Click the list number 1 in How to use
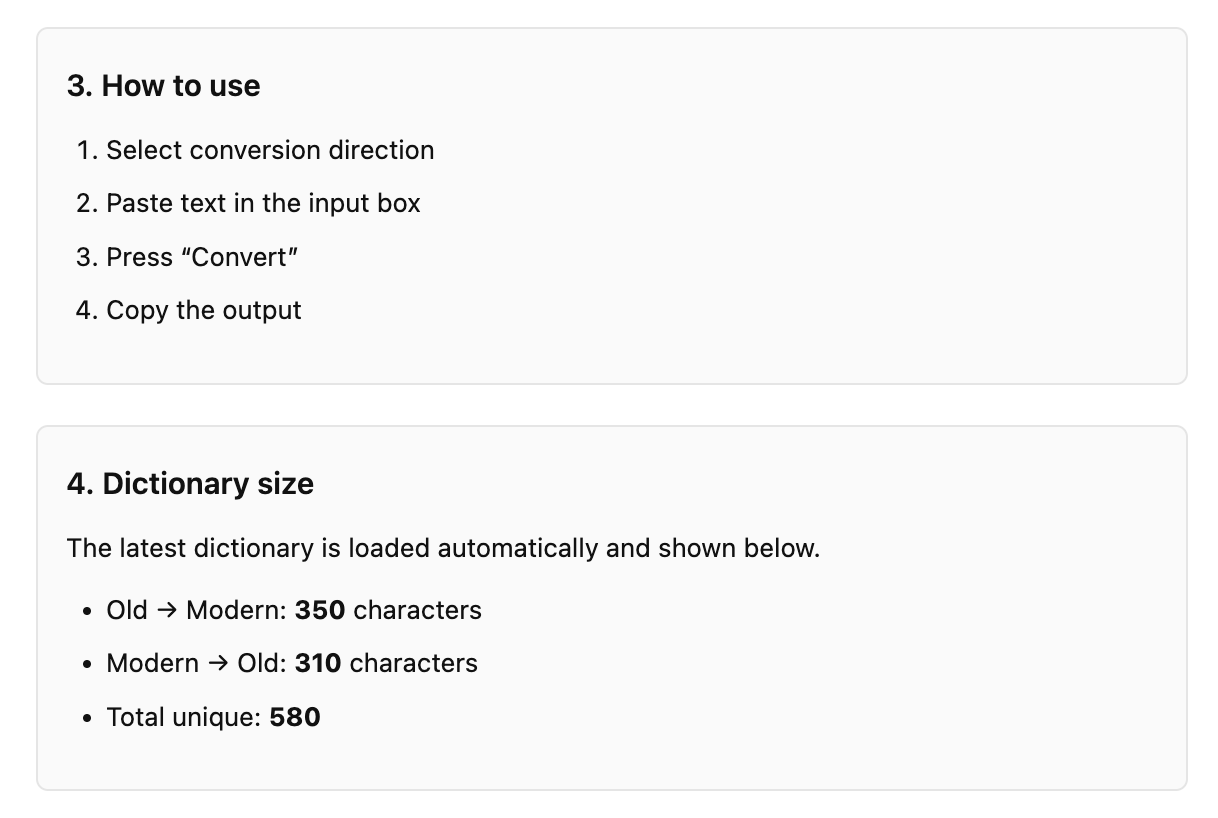1218x818 pixels. point(84,150)
